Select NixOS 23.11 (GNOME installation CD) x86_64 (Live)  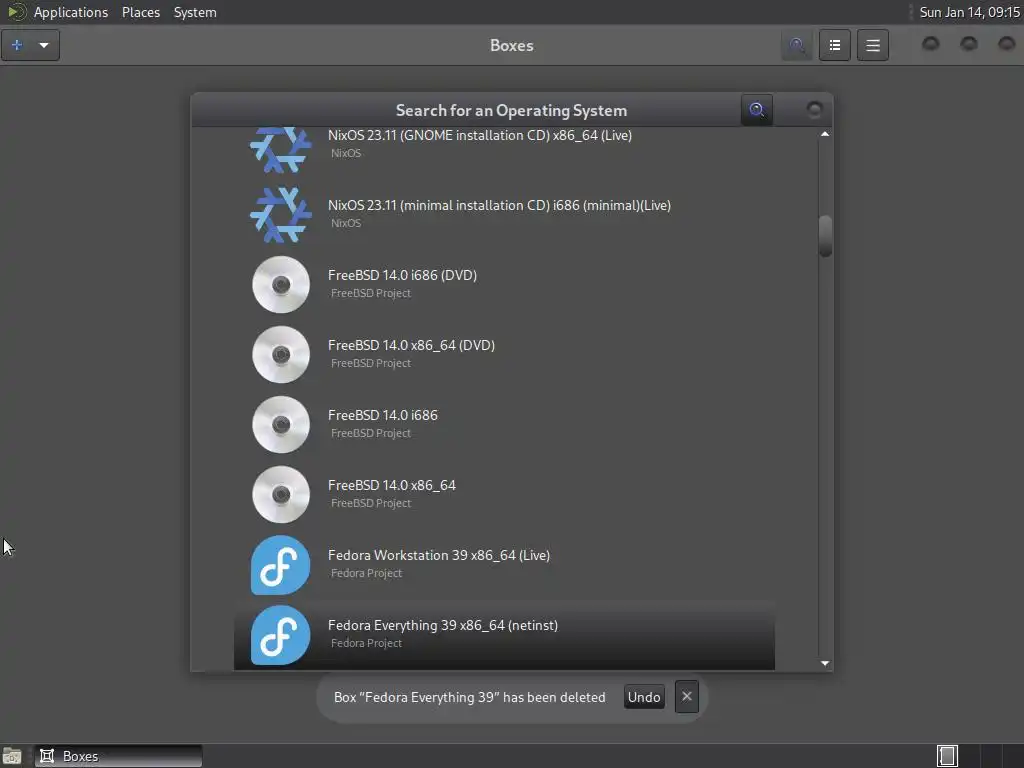(x=480, y=135)
